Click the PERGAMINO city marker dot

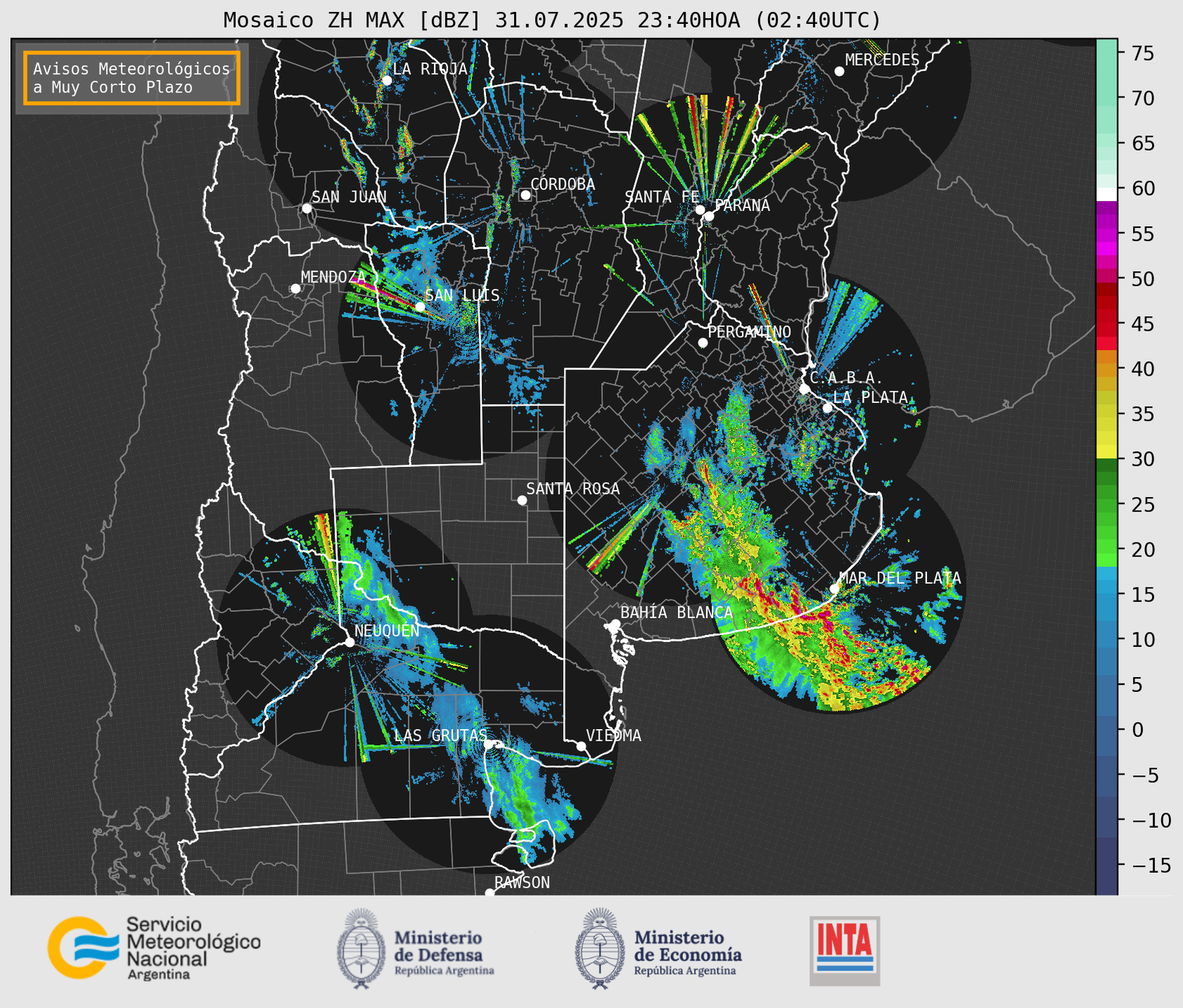pyautogui.click(x=703, y=343)
